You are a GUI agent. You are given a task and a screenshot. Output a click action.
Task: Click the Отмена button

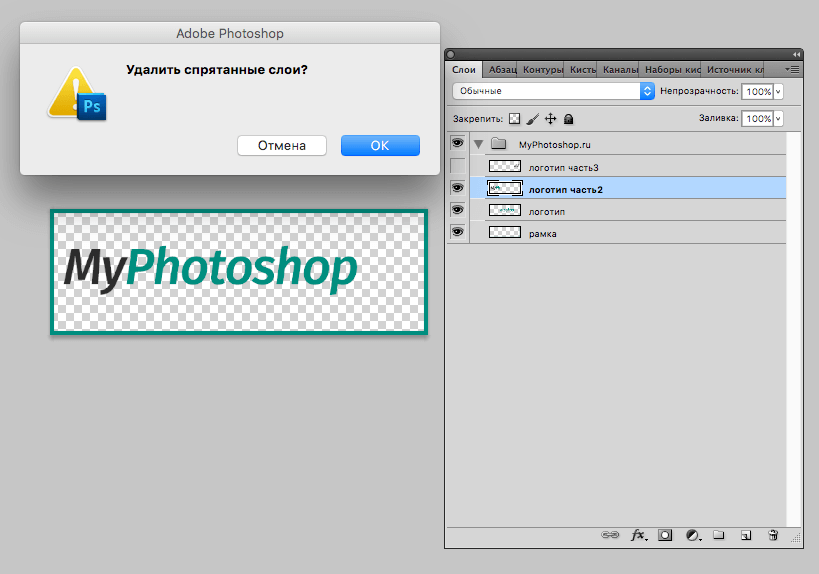(x=282, y=145)
